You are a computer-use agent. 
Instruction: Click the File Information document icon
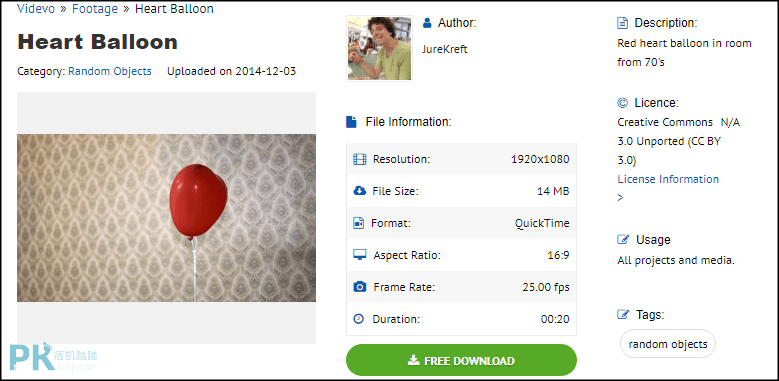click(351, 122)
